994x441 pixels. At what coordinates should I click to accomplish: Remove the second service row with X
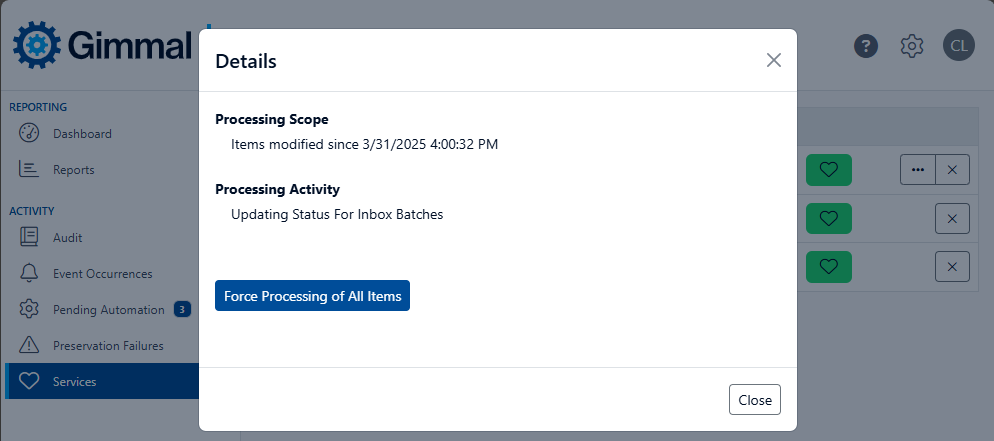click(x=952, y=218)
